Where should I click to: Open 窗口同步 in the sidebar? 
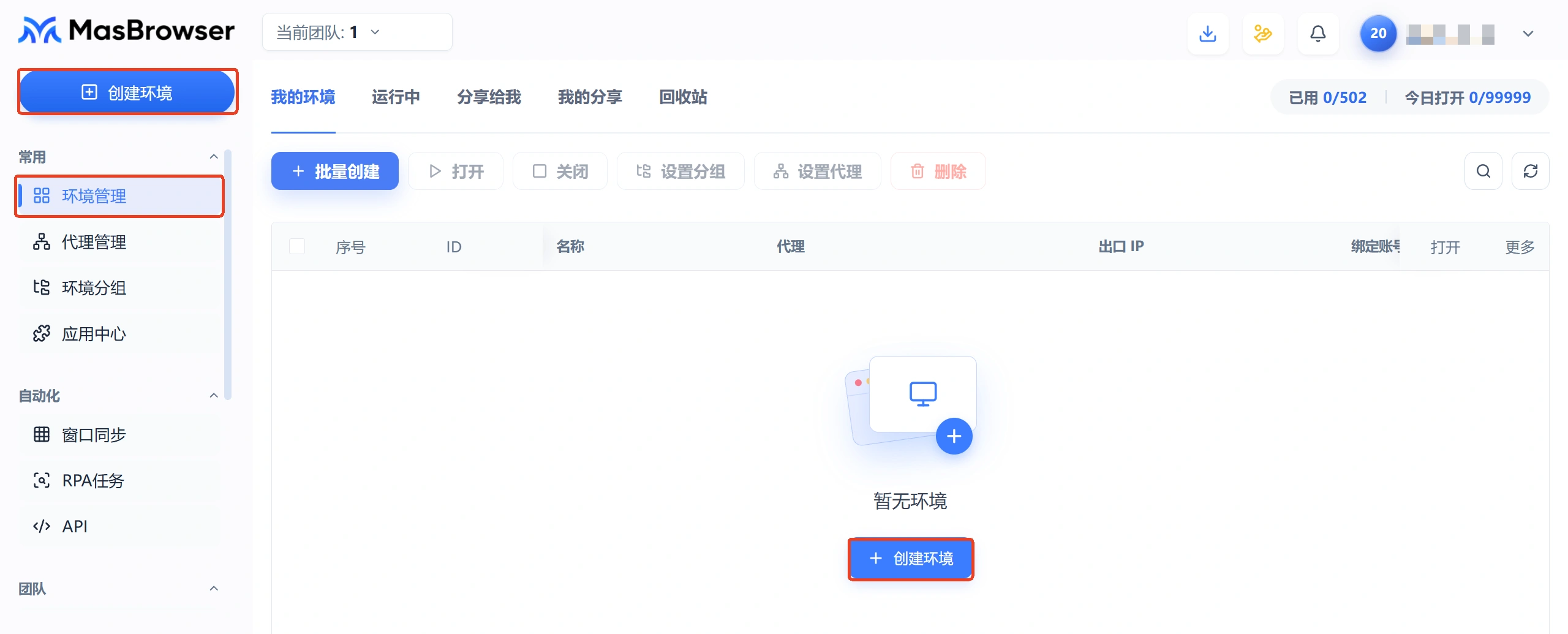pos(119,435)
